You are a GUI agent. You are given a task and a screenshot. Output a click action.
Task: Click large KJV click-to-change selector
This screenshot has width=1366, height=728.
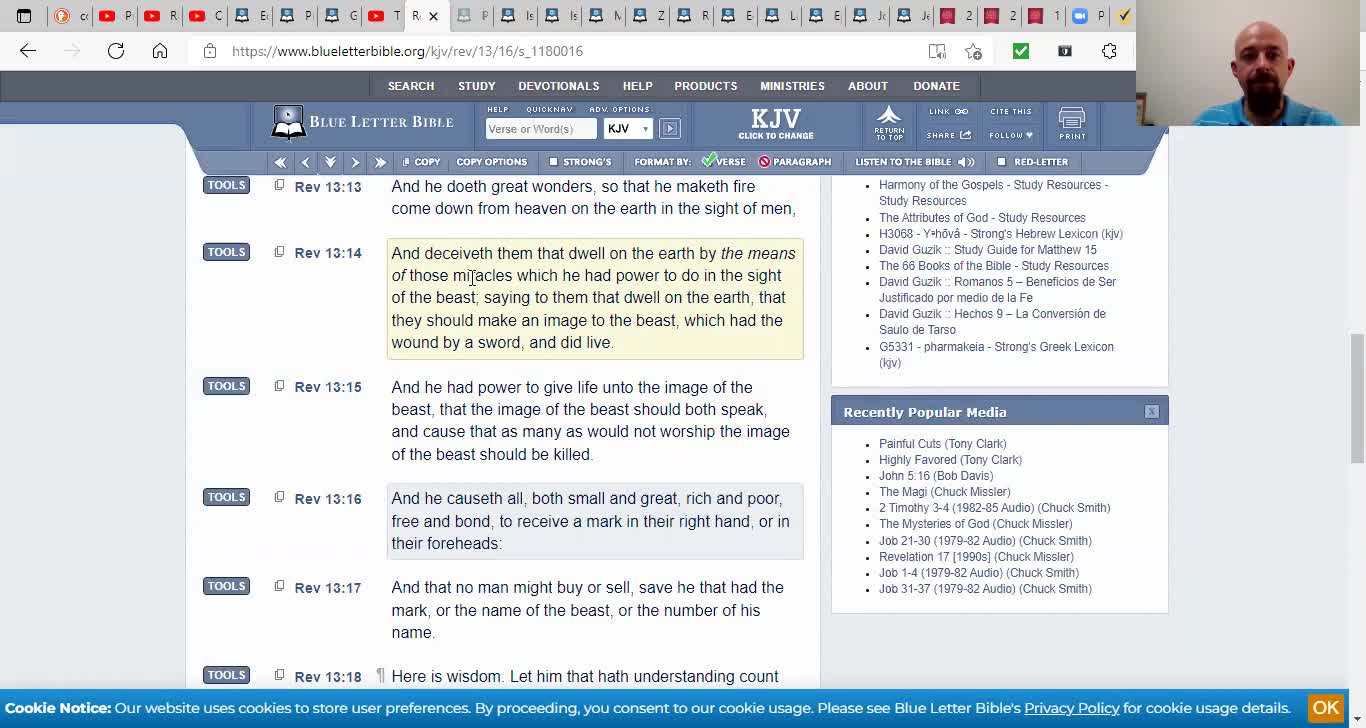(776, 124)
